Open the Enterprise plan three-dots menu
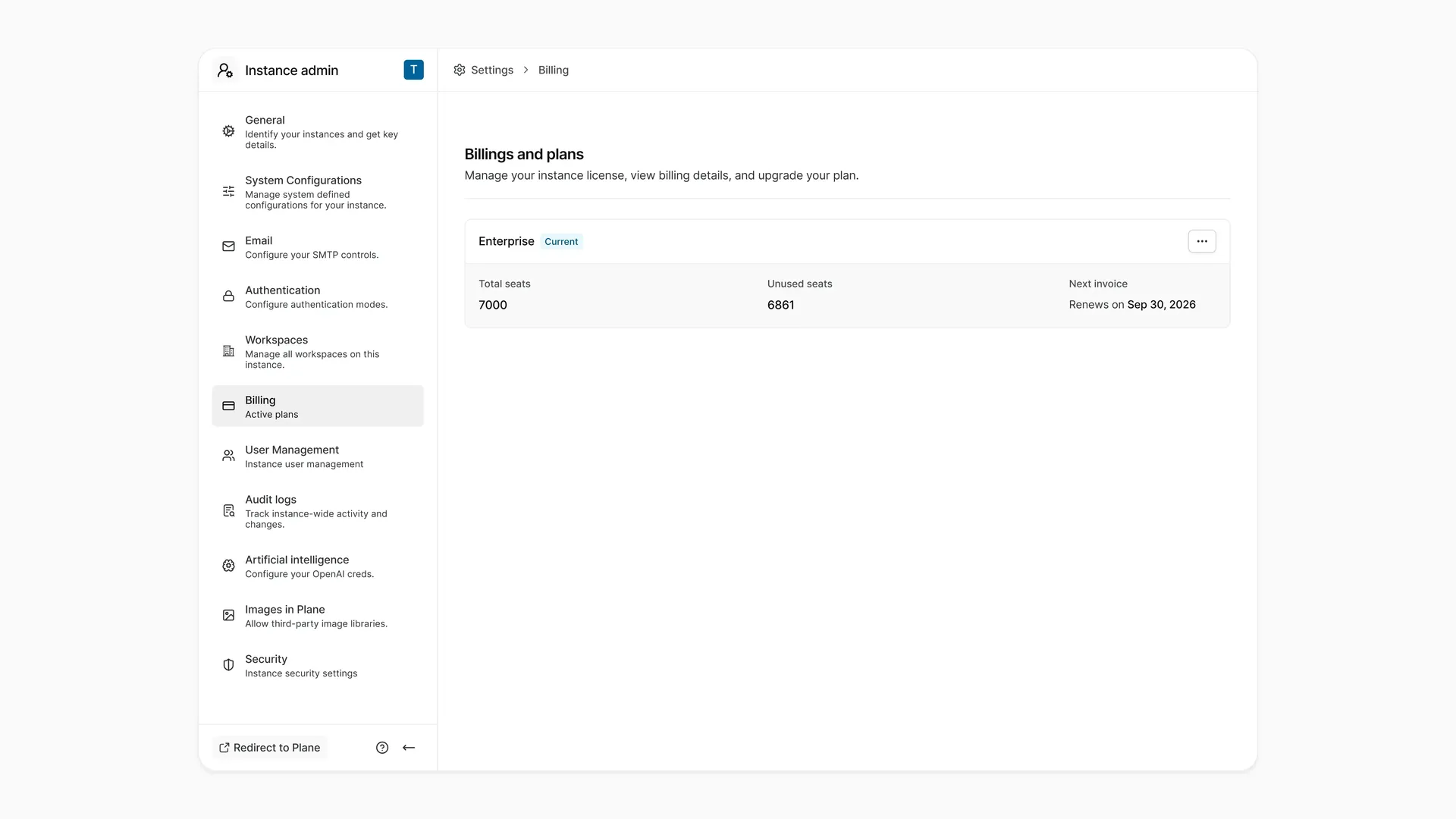Screen dimensions: 1456x819 pyautogui.click(x=1202, y=241)
